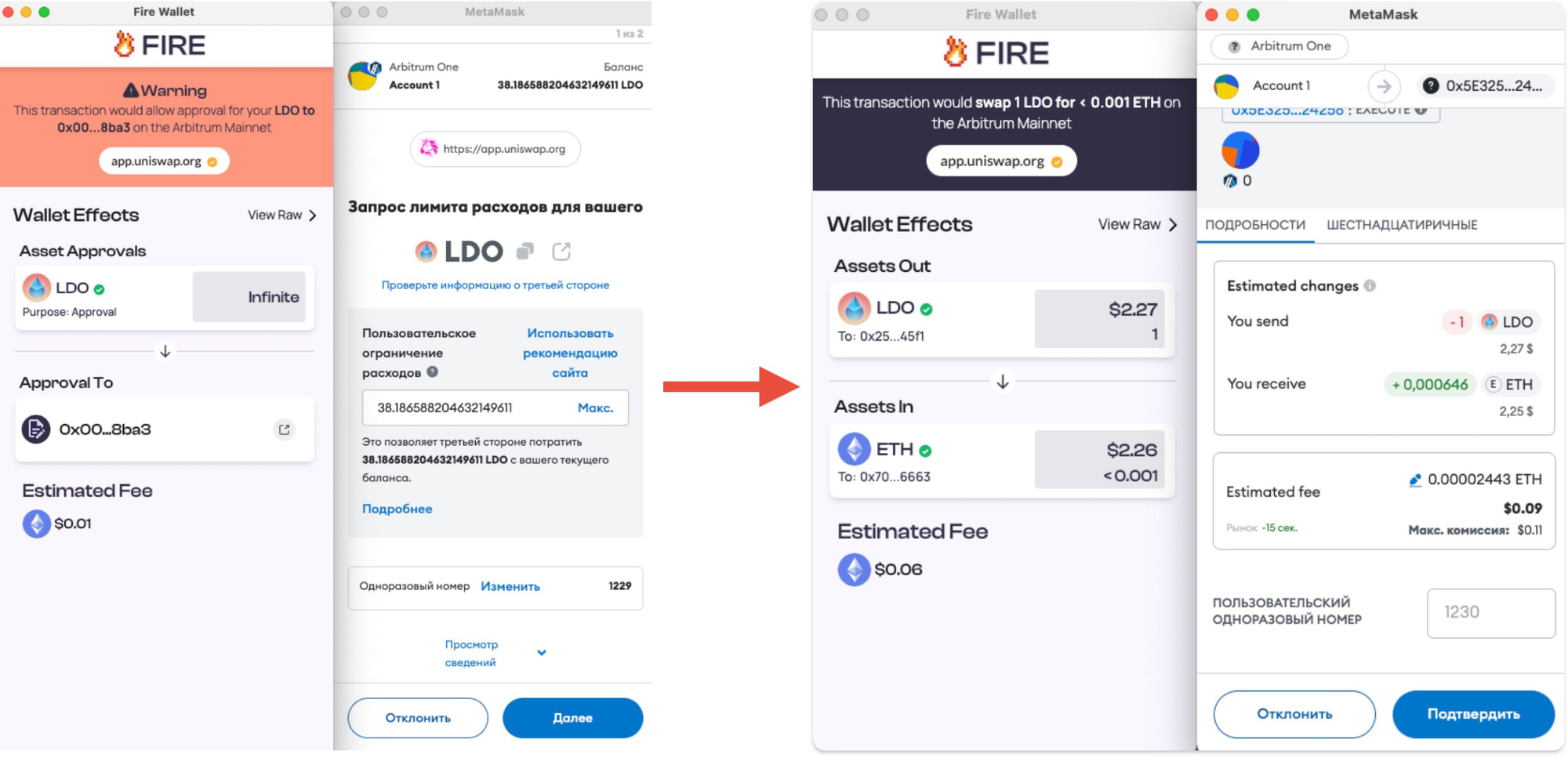Open View Raw in approval window
Image resolution: width=1568 pixels, height=757 pixels.
click(282, 215)
